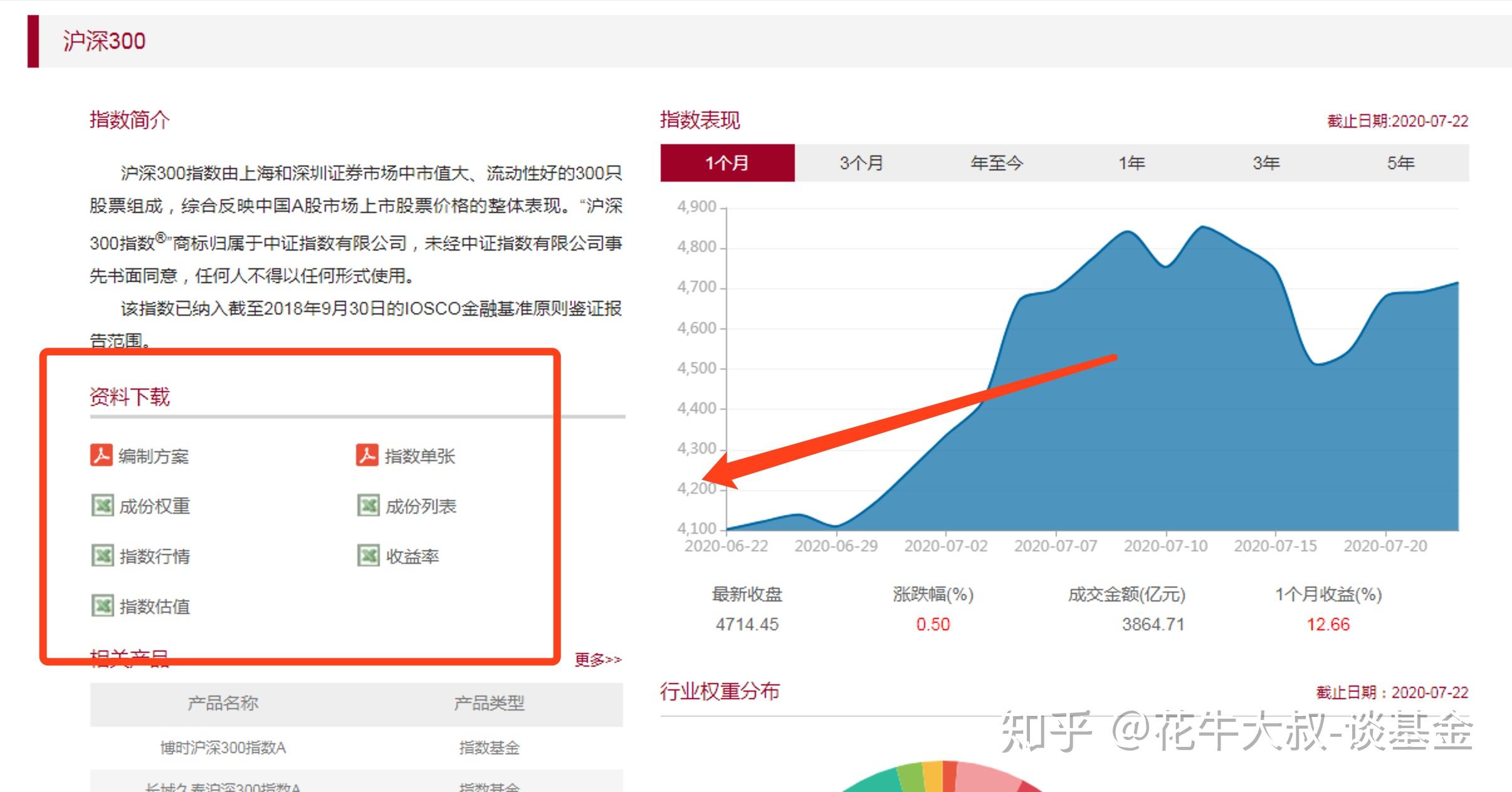Click the pink slice of the industry pie chart
The height and width of the screenshot is (792, 1512).
coord(987,777)
